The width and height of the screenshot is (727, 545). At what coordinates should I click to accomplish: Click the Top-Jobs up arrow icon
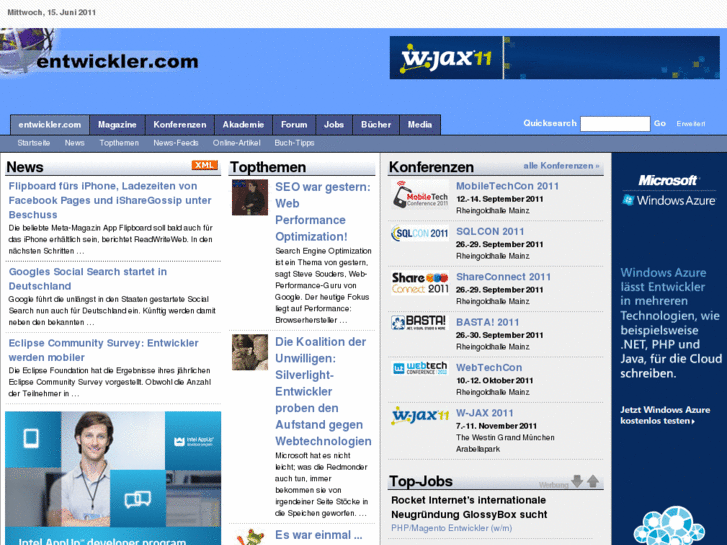pyautogui.click(x=593, y=481)
